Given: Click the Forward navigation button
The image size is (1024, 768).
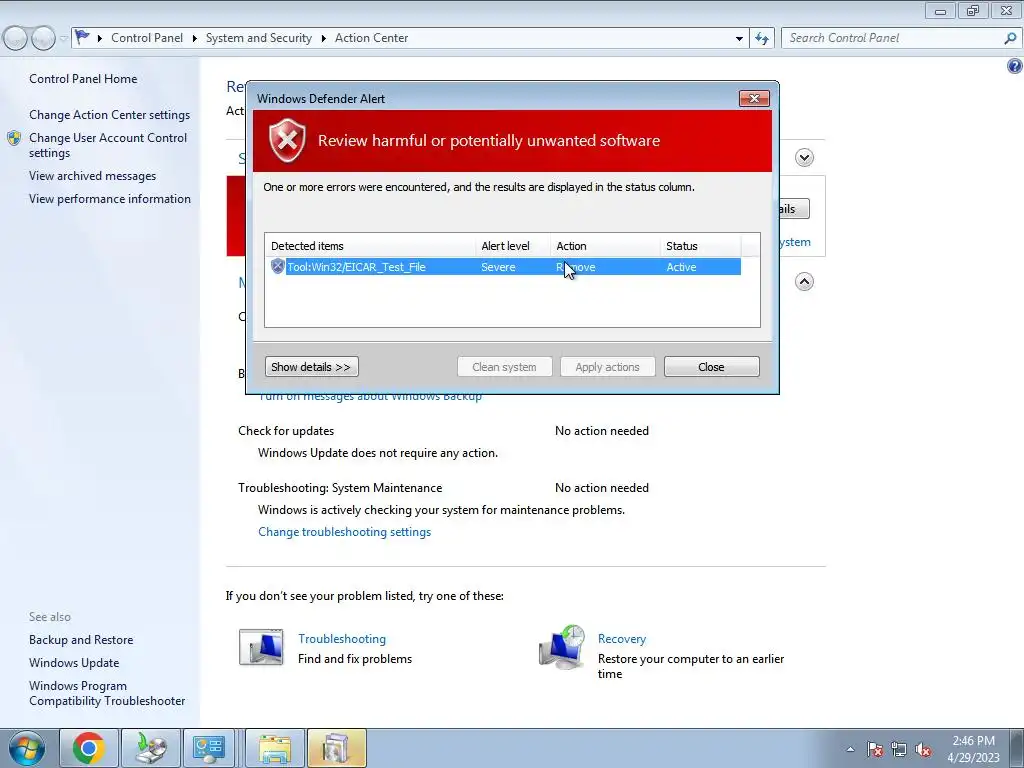Looking at the screenshot, I should (x=43, y=38).
